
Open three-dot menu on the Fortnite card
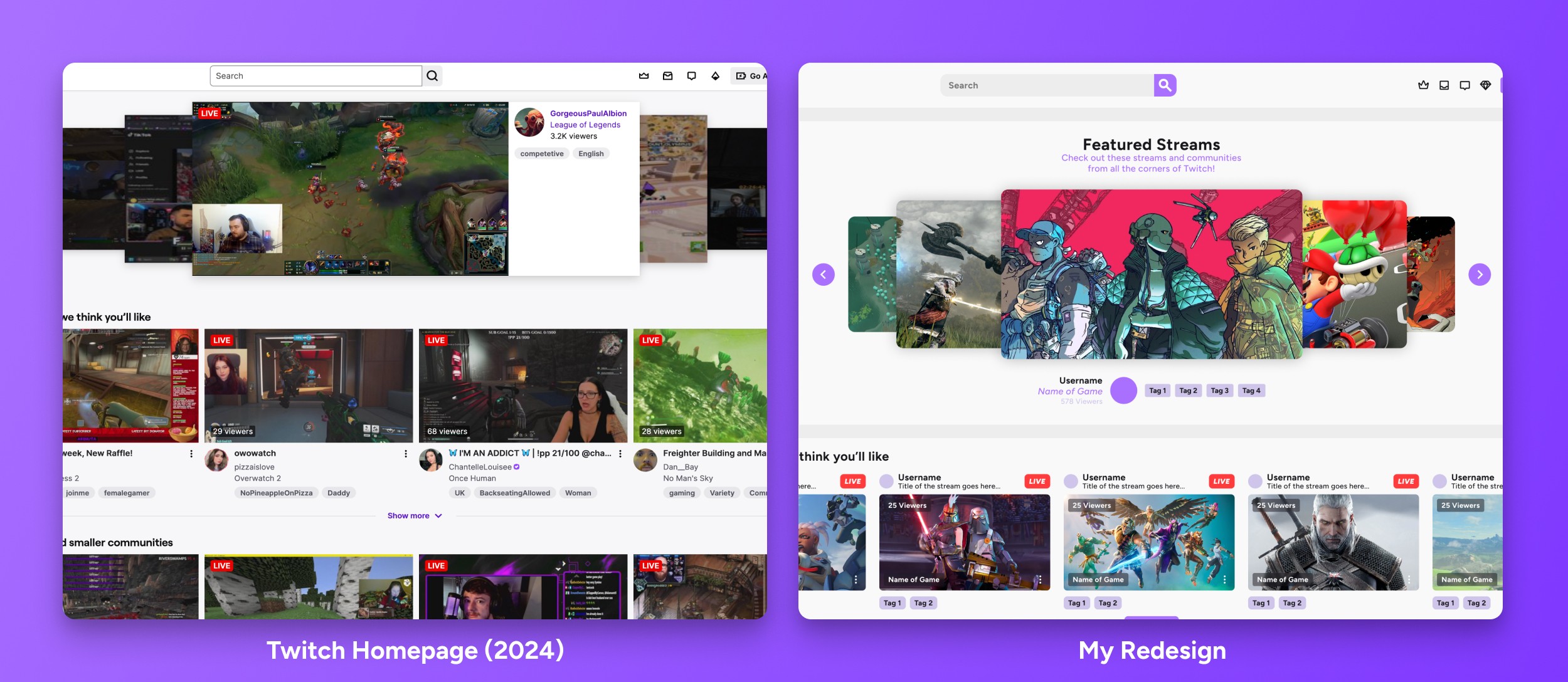pos(1224,580)
